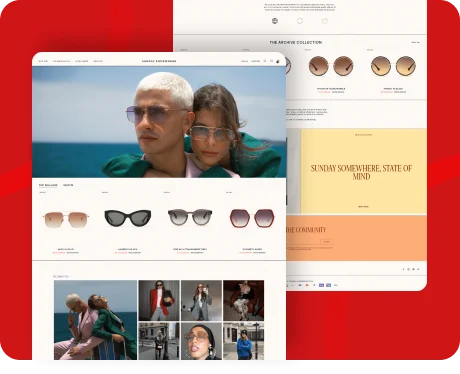
Task: Click the second social icon in the back page footer
Action: tap(408, 269)
